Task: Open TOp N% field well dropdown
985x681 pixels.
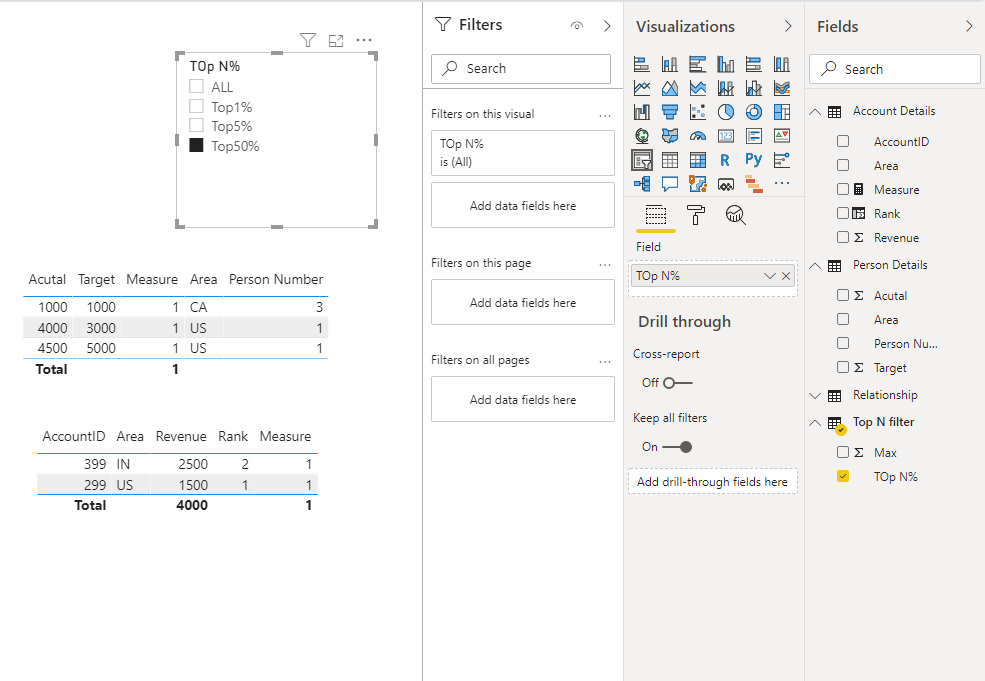Action: coord(770,276)
